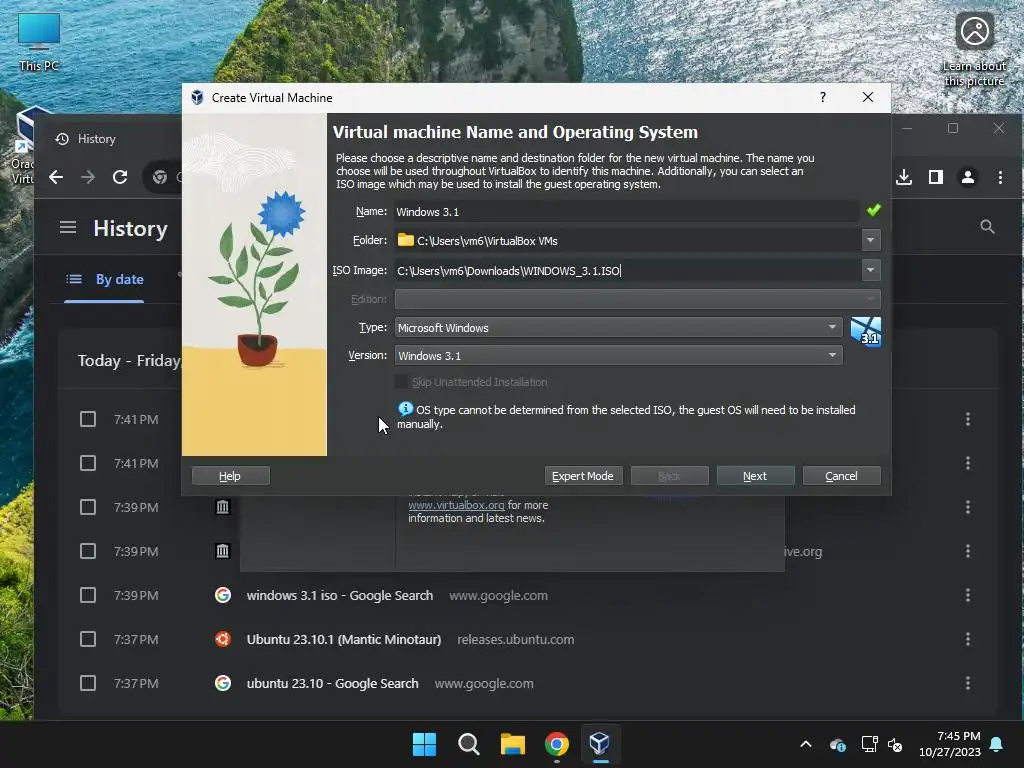Open taskbar Search
The width and height of the screenshot is (1024, 768).
[x=468, y=744]
